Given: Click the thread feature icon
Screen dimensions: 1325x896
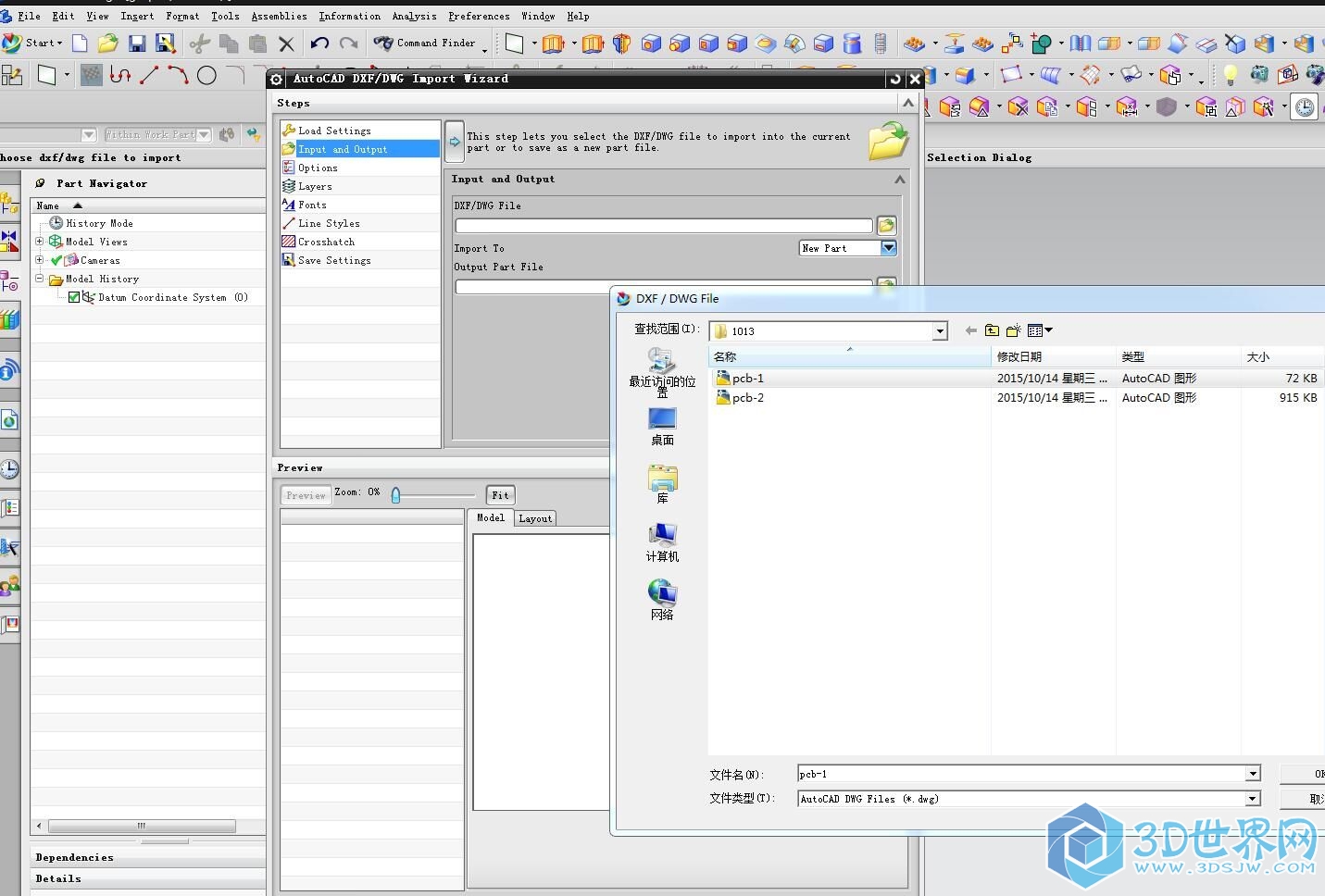Looking at the screenshot, I should [881, 43].
